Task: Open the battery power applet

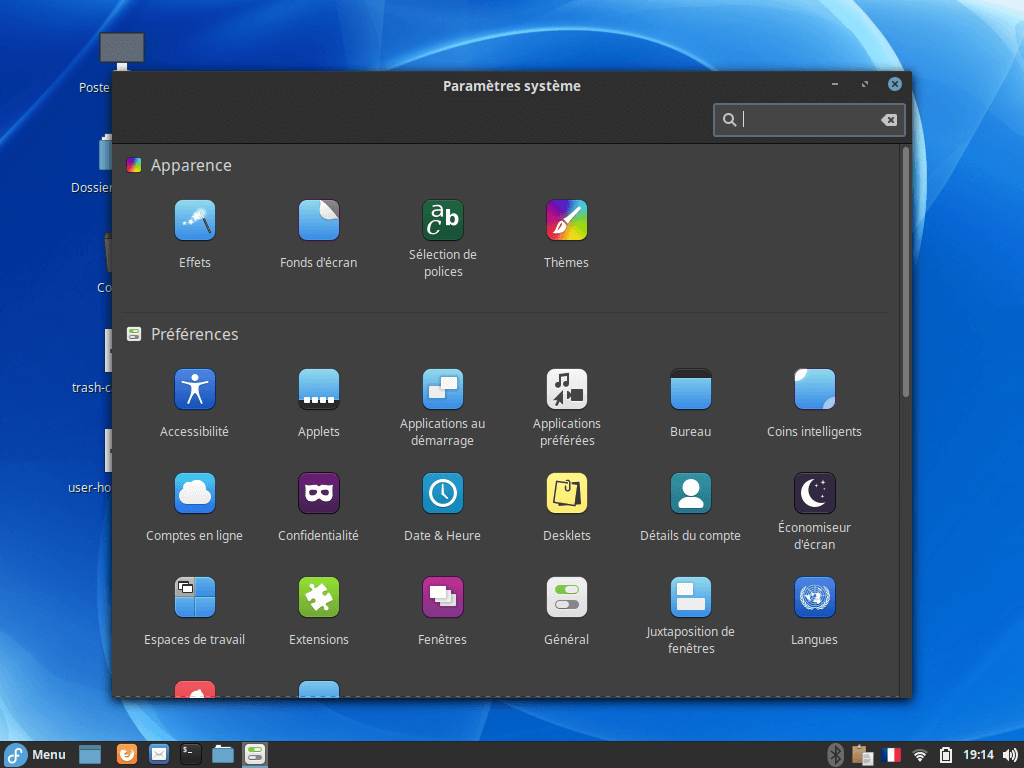Action: click(946, 756)
